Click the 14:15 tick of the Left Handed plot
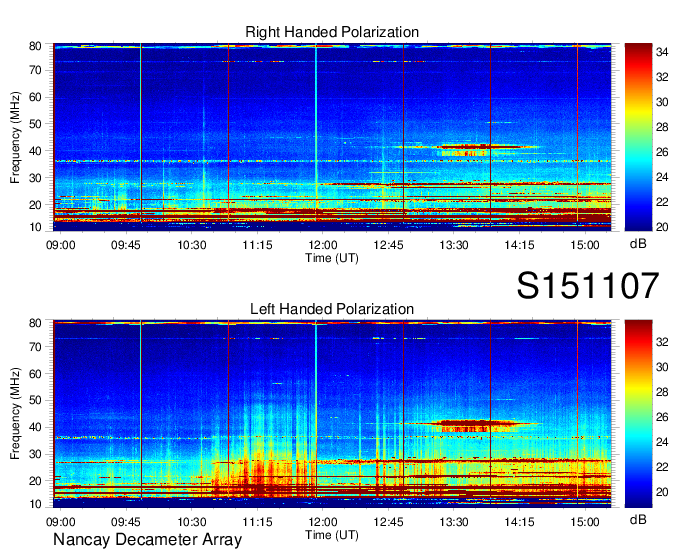This screenshot has width=680, height=552. coord(519,522)
